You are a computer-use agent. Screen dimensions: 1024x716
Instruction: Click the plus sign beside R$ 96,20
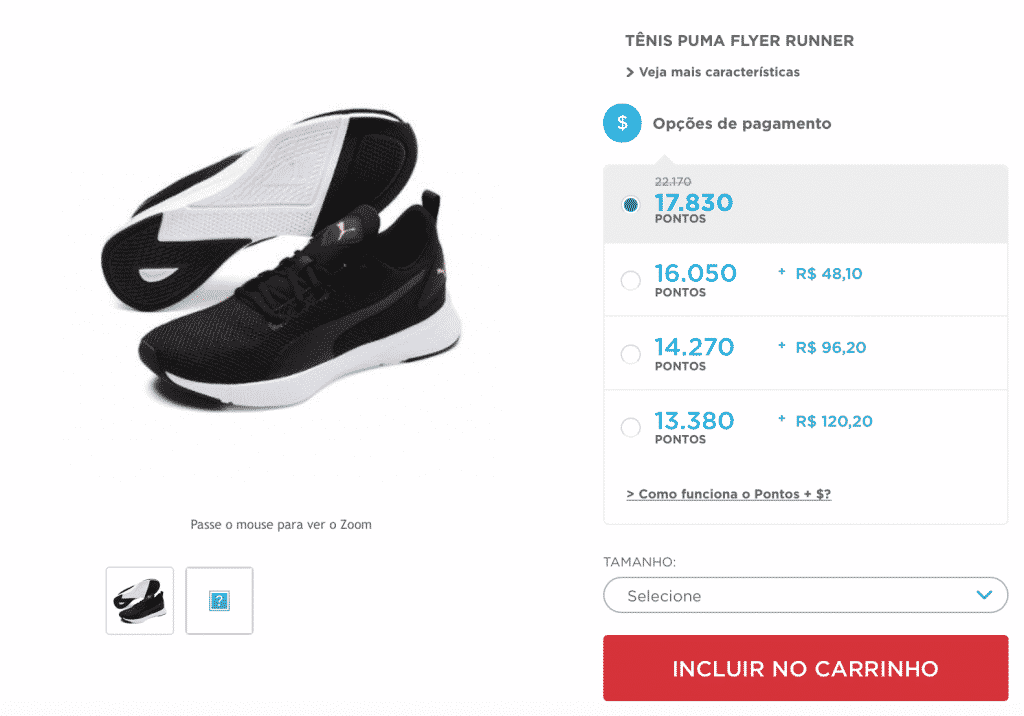pyautogui.click(x=782, y=346)
